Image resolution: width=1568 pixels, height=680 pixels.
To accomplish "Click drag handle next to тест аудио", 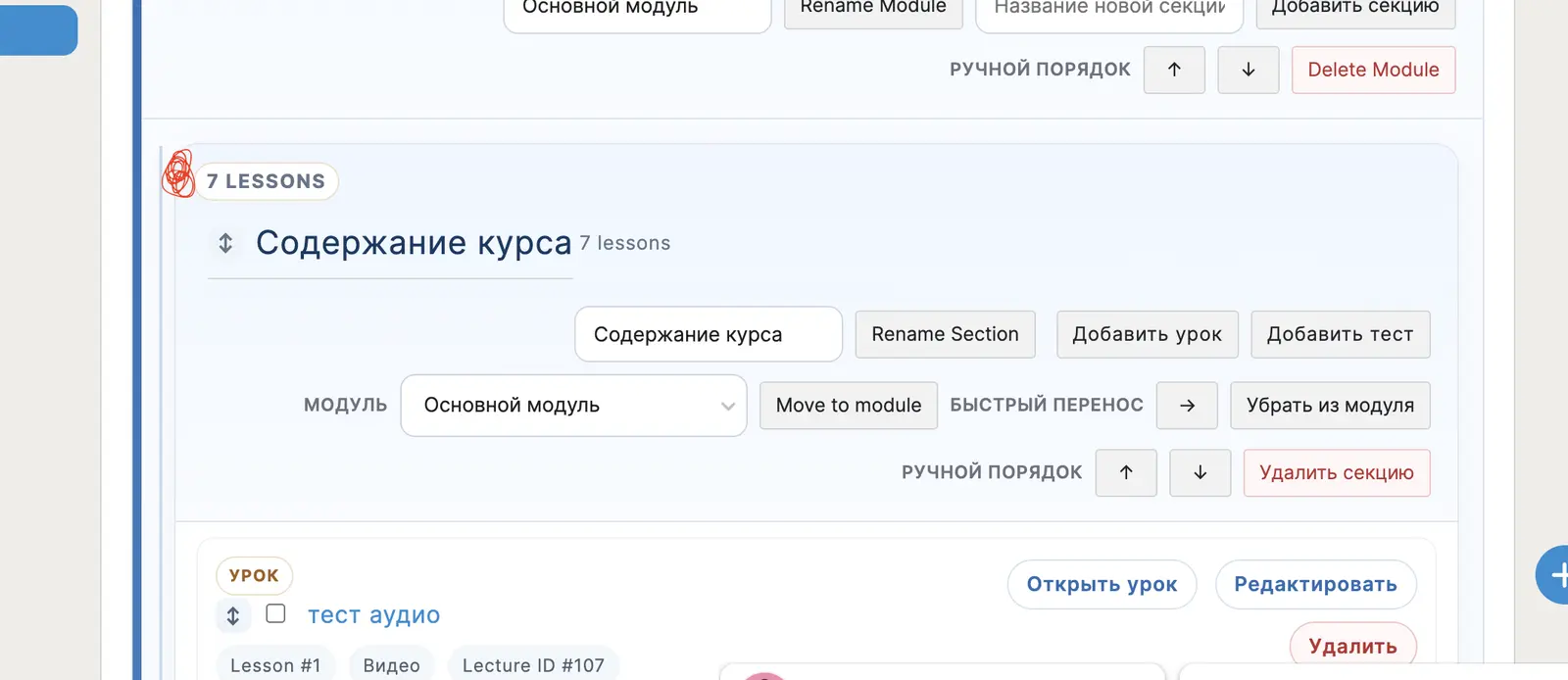I will tap(233, 615).
